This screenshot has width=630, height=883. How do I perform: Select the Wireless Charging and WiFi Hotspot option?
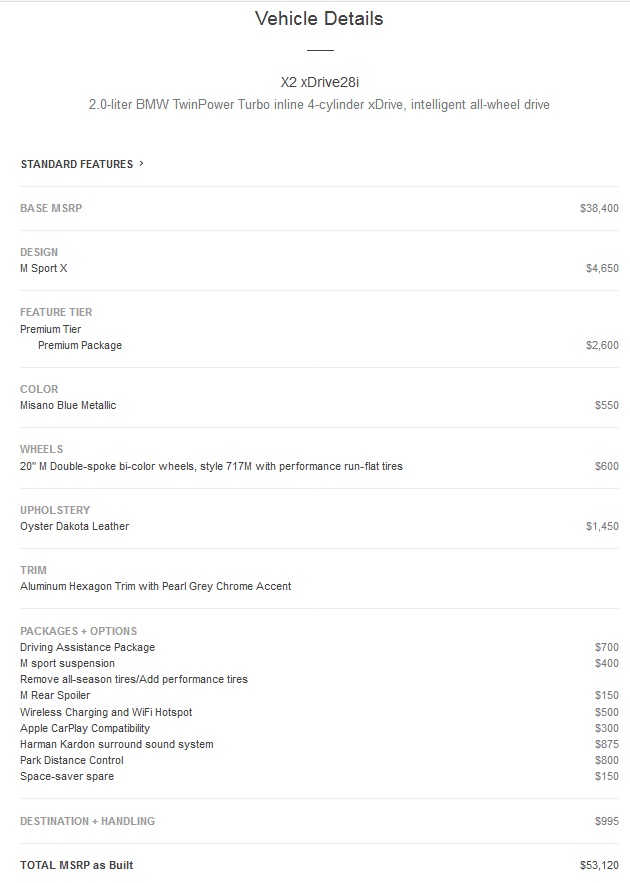click(106, 712)
